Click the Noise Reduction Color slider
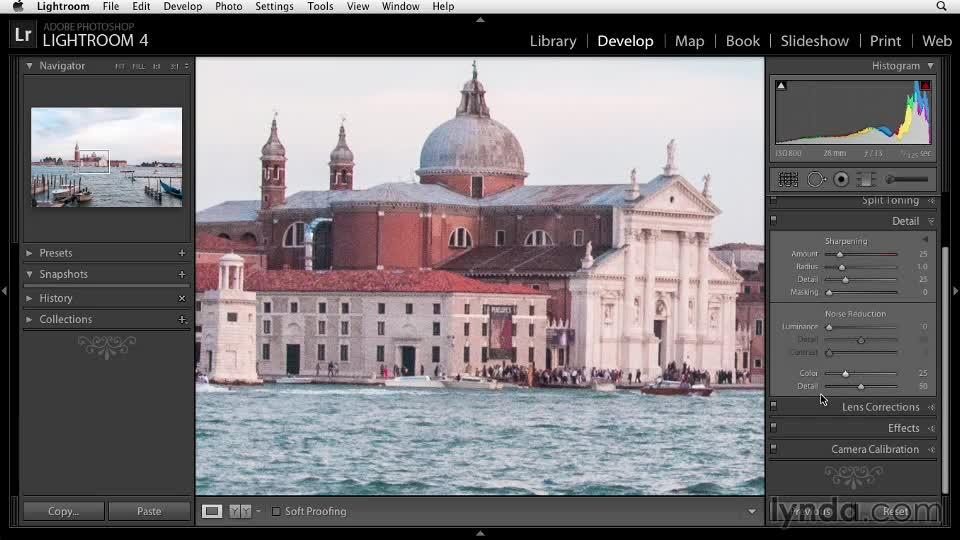 pyautogui.click(x=861, y=373)
